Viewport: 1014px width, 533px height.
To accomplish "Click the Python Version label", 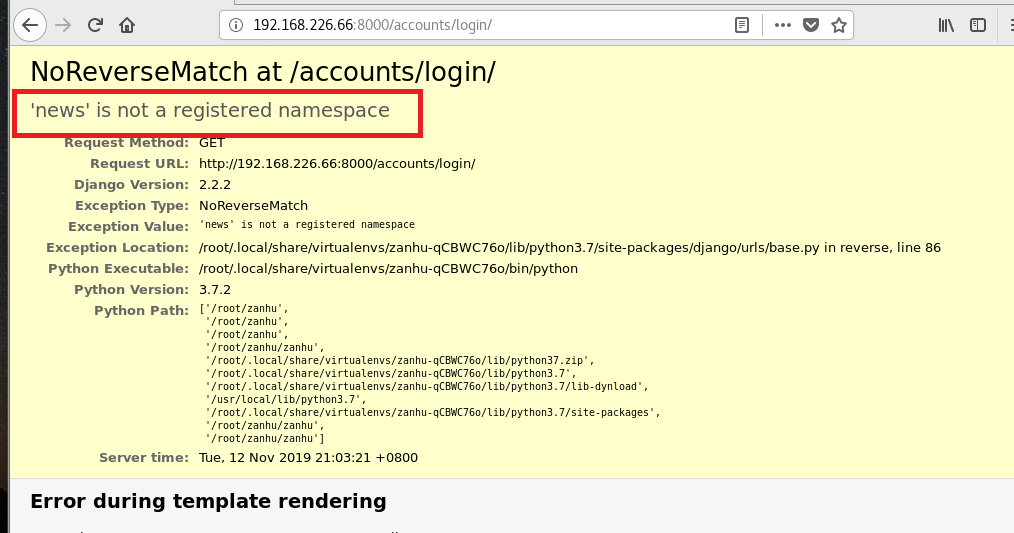I will [x=131, y=289].
